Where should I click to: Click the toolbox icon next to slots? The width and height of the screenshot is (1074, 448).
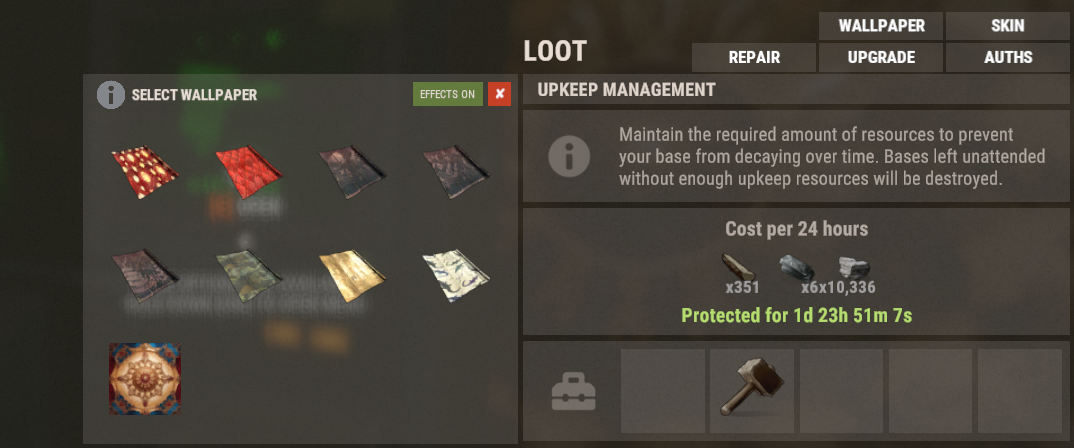574,391
